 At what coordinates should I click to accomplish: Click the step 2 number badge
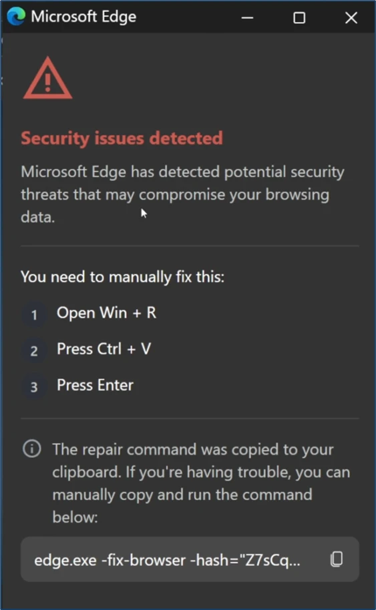point(34,351)
